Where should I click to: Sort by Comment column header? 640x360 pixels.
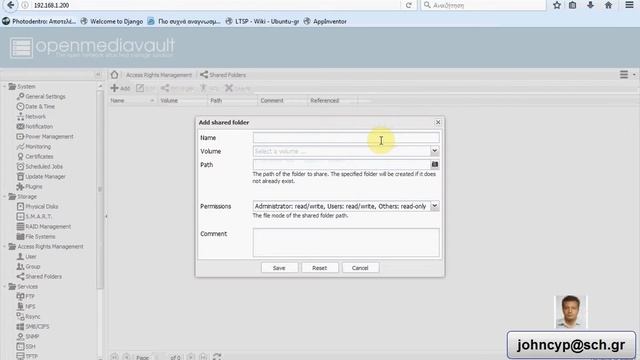[282, 100]
